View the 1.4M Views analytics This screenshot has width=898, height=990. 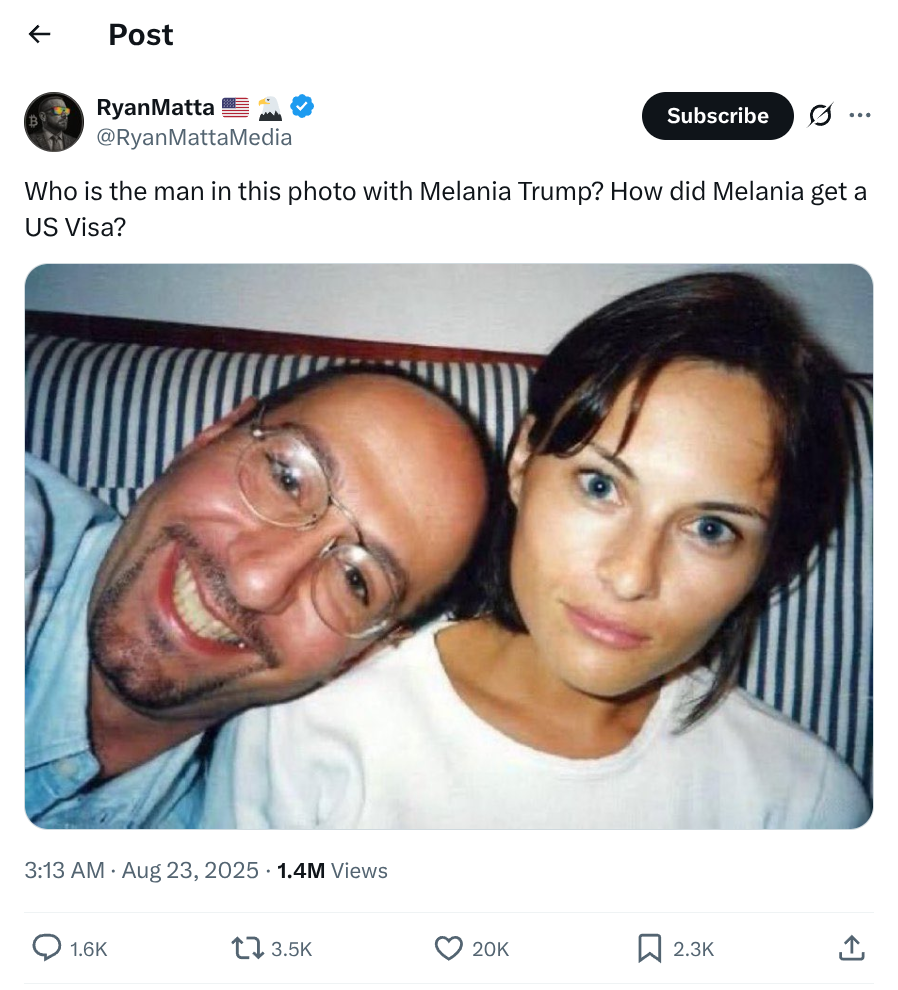[x=332, y=870]
